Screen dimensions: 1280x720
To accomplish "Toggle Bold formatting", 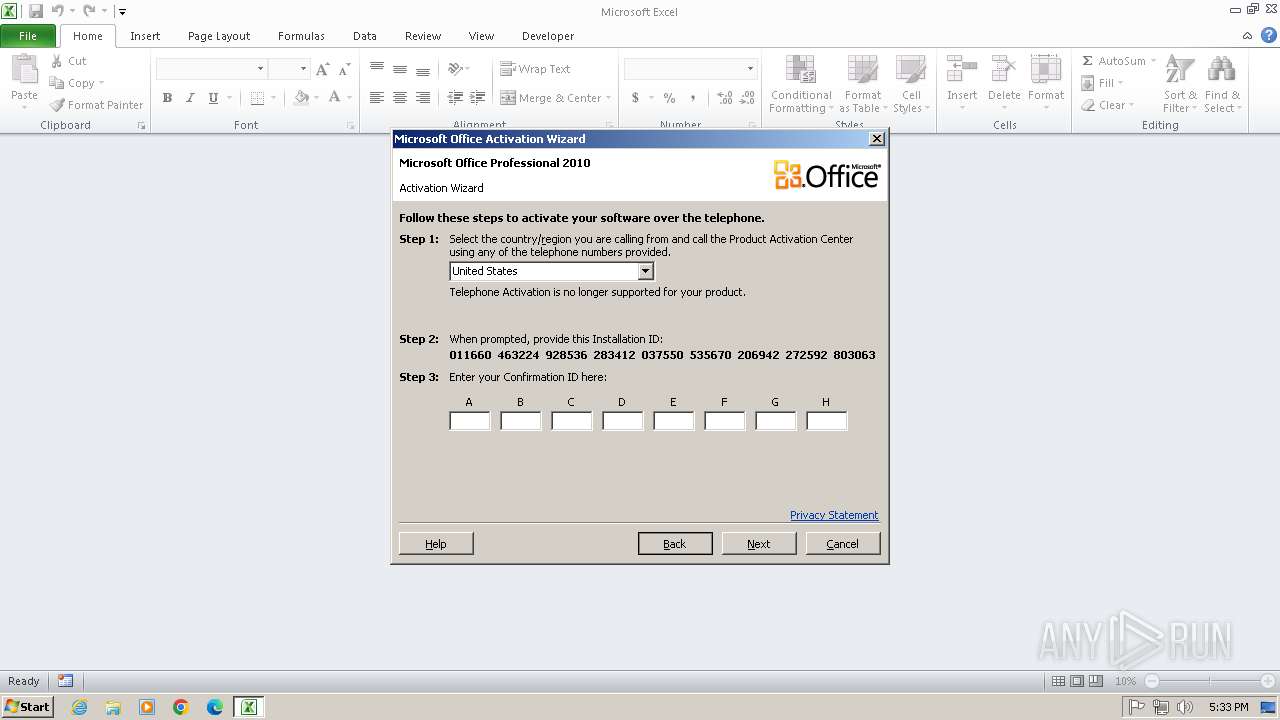I will click(167, 98).
